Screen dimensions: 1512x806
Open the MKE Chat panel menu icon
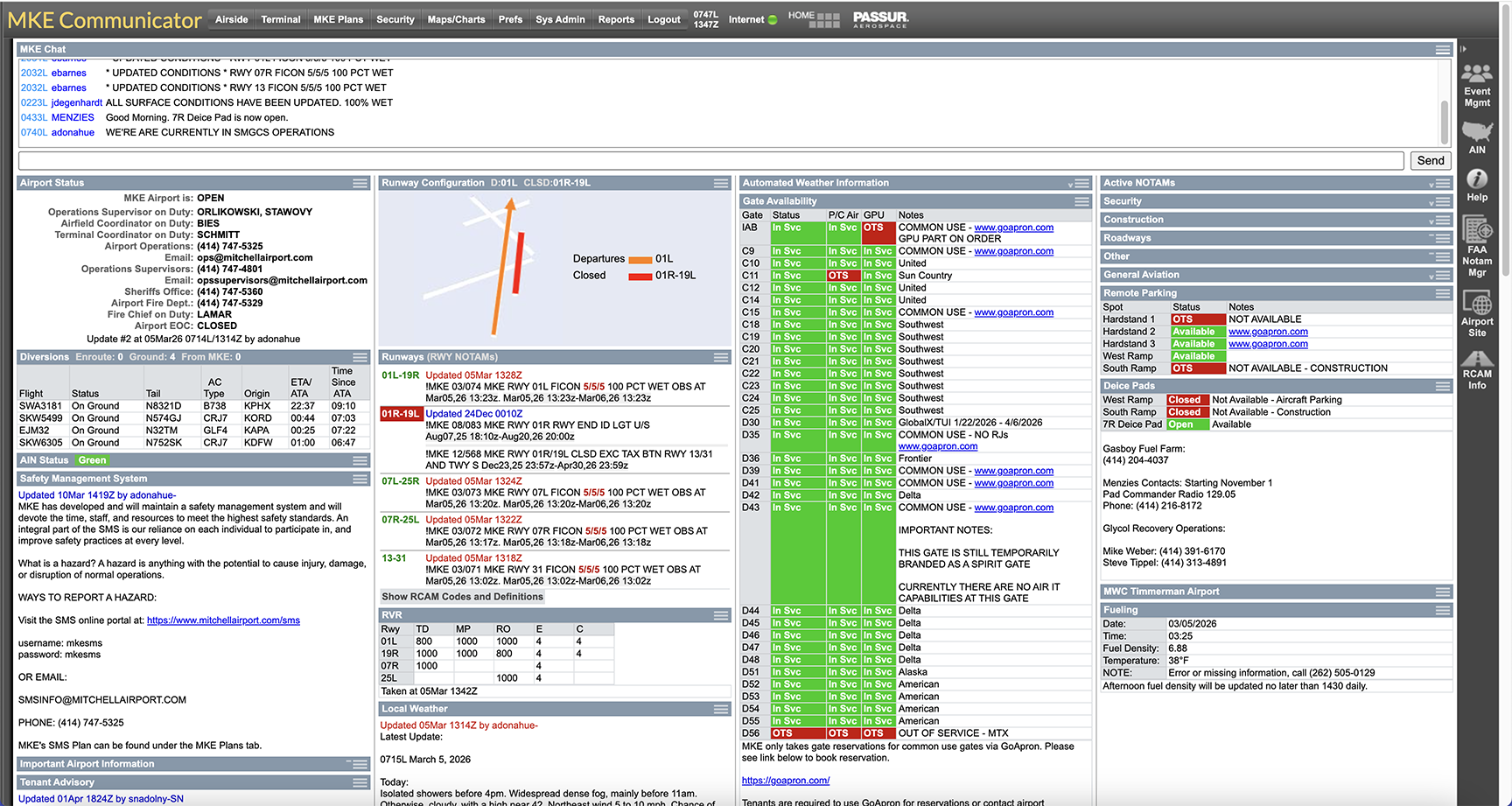pos(1442,50)
